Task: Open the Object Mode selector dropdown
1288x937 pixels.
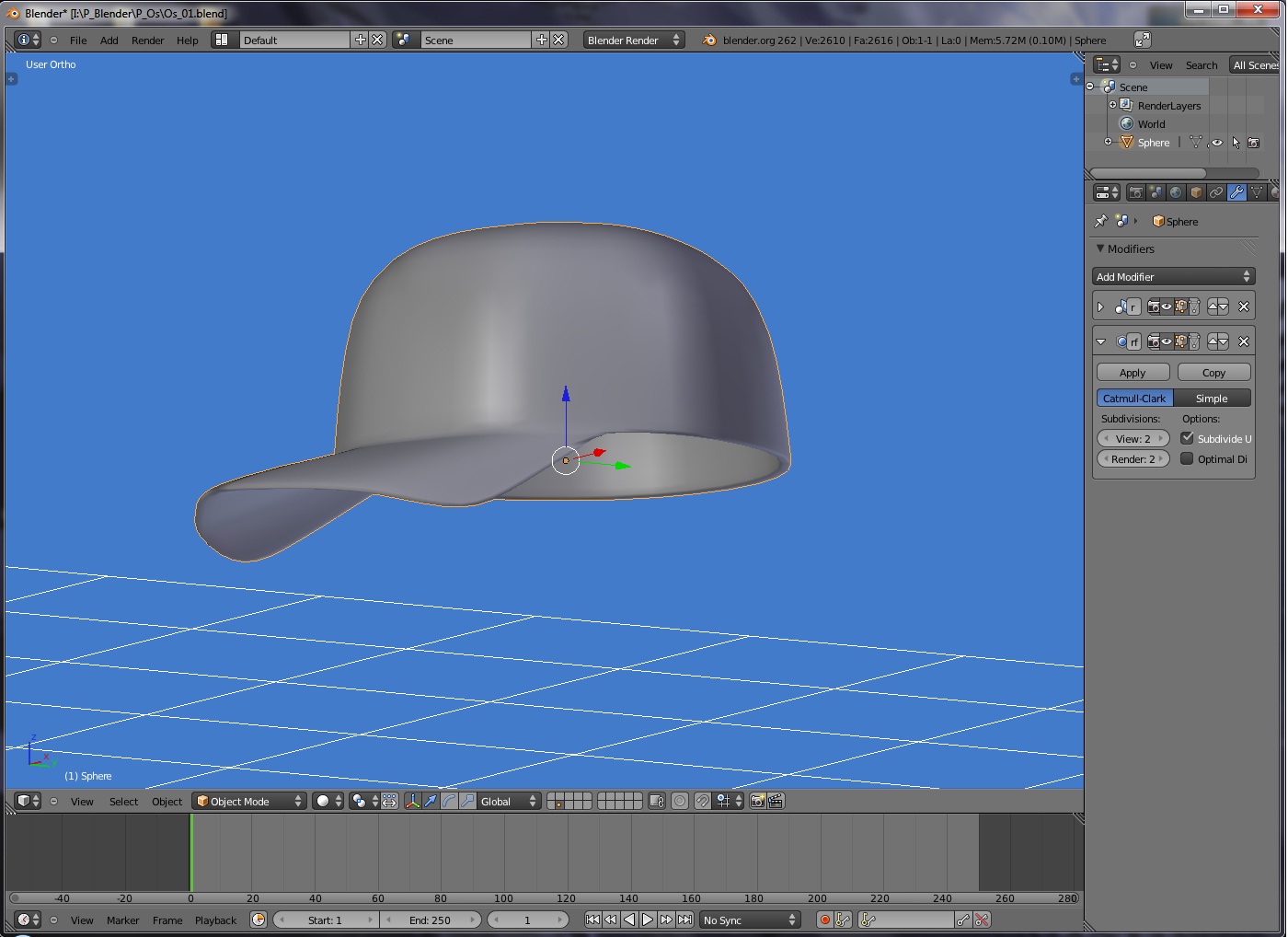Action: 249,802
